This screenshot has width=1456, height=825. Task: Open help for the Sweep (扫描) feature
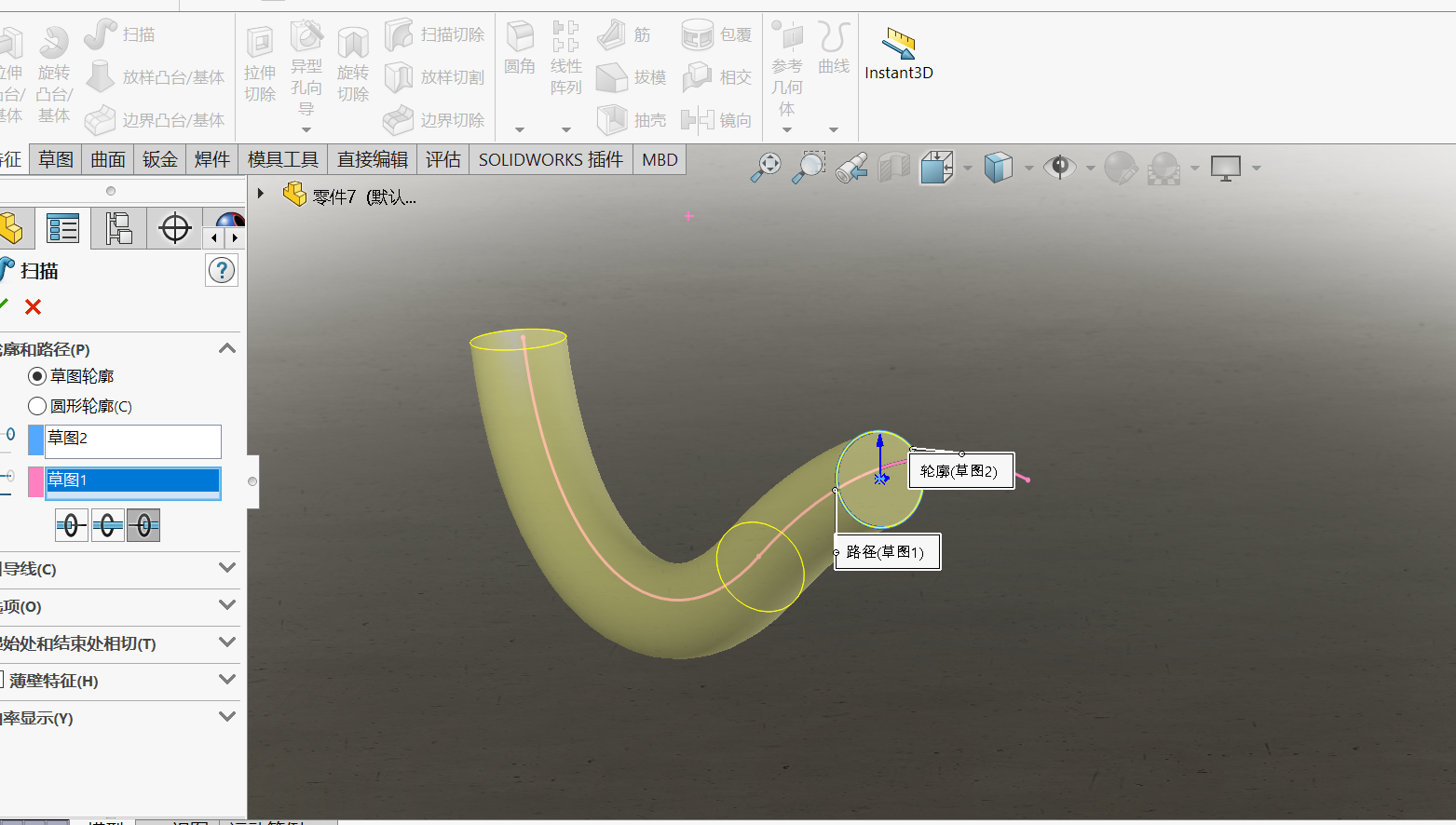coord(222,271)
